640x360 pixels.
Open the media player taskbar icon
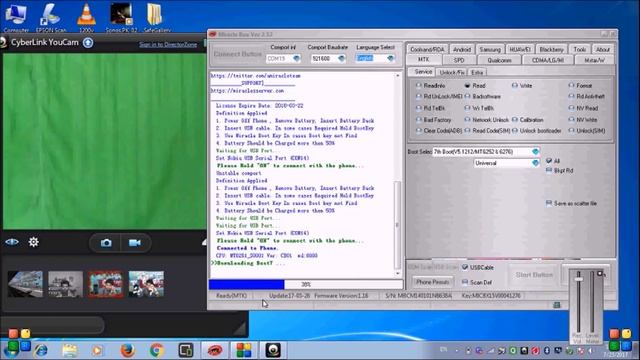click(98, 350)
